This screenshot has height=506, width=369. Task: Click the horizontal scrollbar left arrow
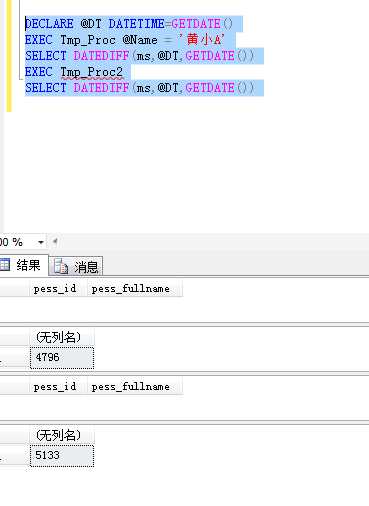pyautogui.click(x=55, y=241)
